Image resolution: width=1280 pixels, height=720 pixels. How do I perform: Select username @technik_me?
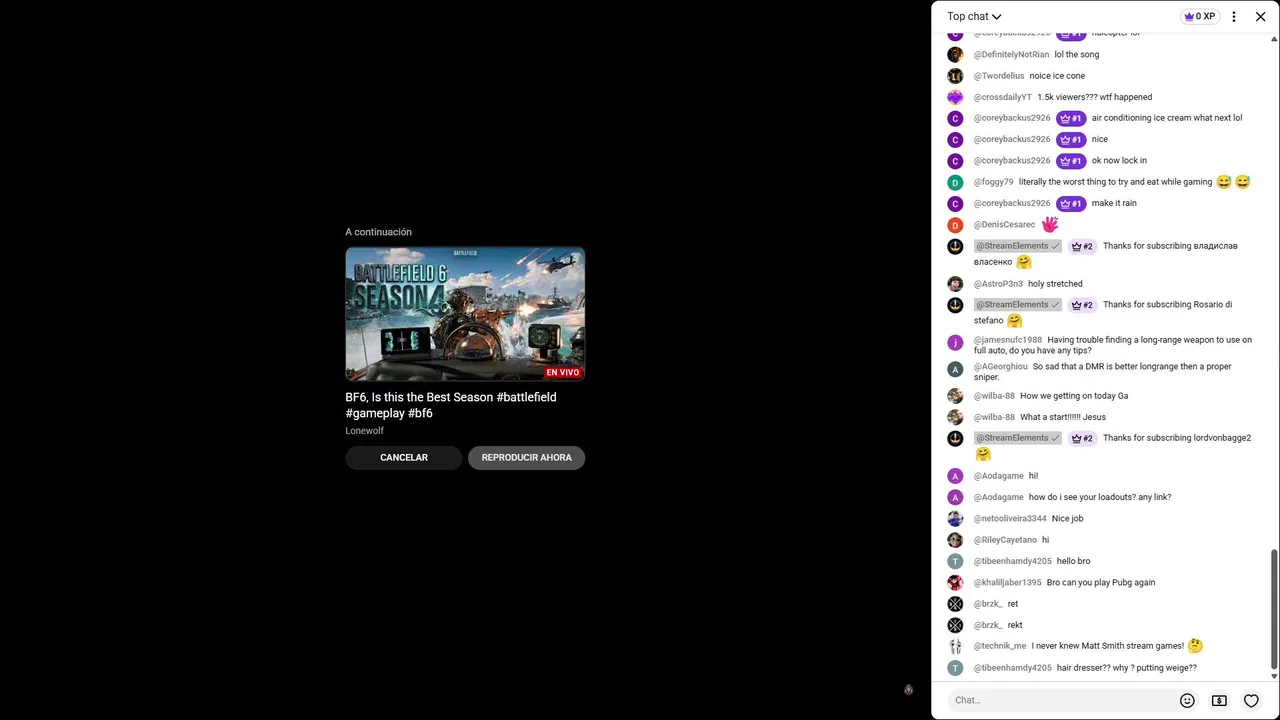click(x=1000, y=646)
